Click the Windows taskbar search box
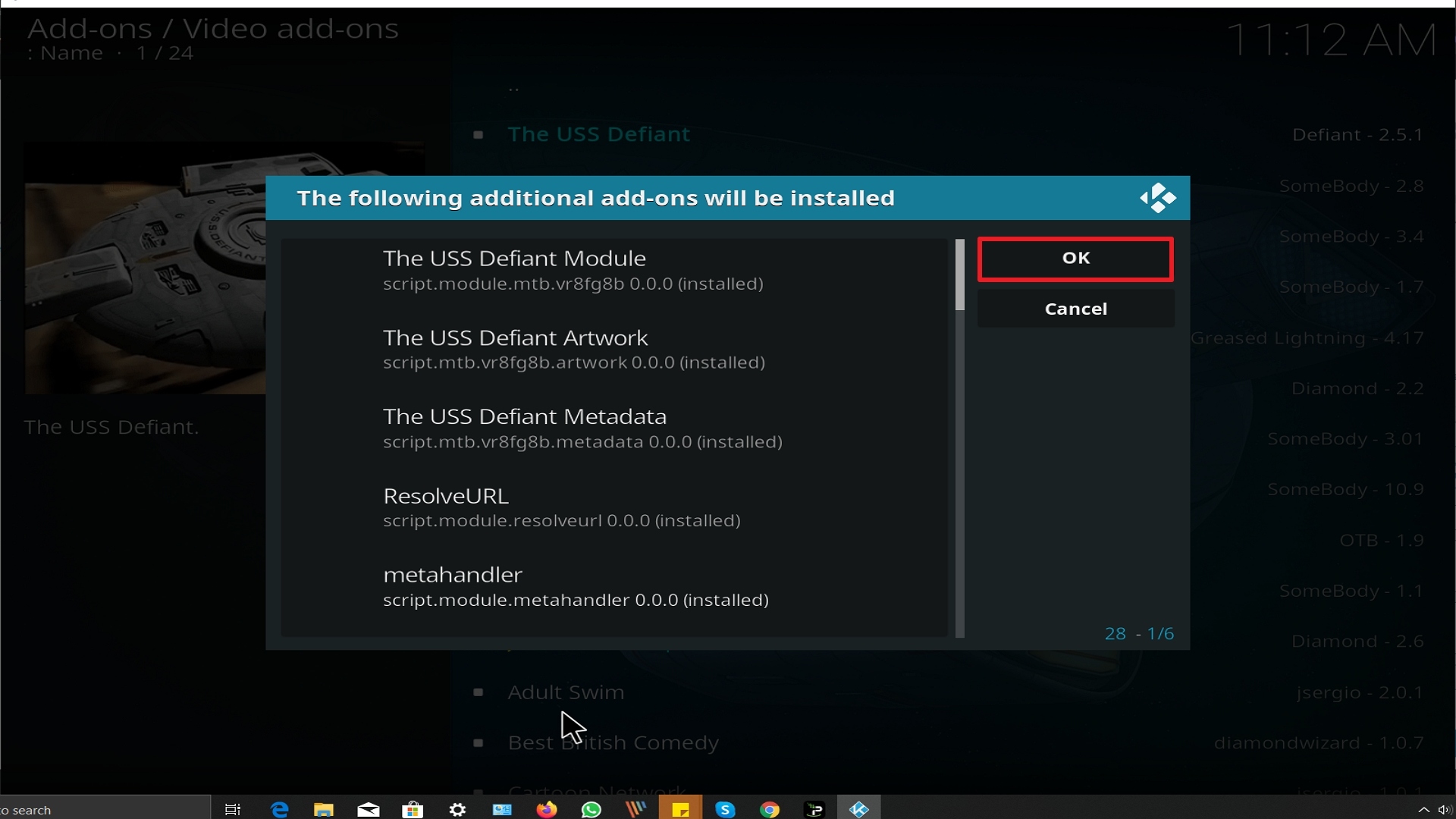1456x819 pixels. pos(105,809)
